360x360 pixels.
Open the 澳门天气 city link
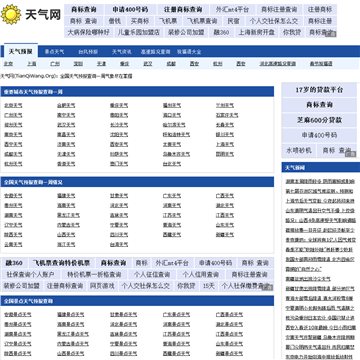click(x=119, y=164)
